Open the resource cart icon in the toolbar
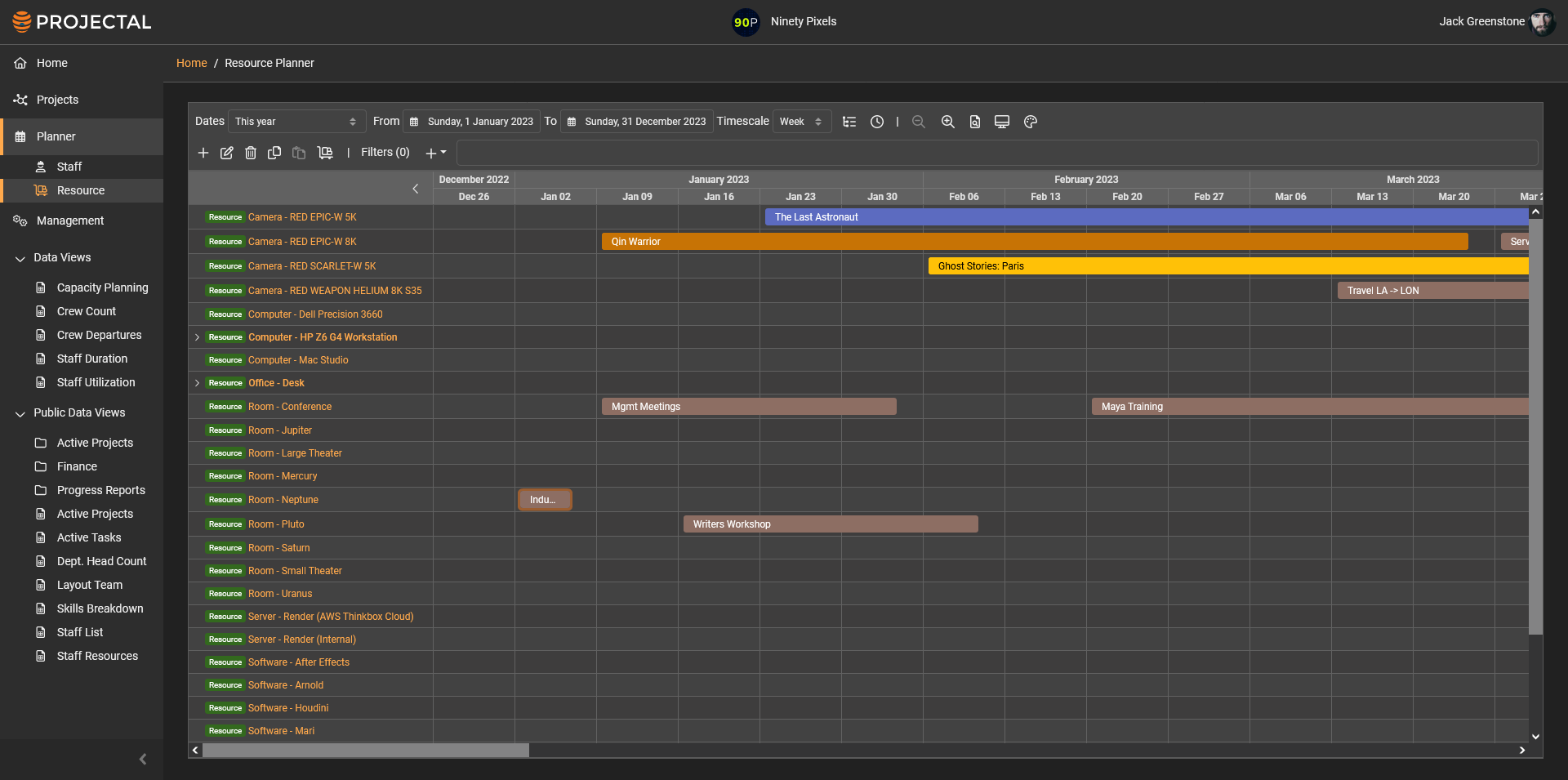The image size is (1568, 780). (x=325, y=153)
